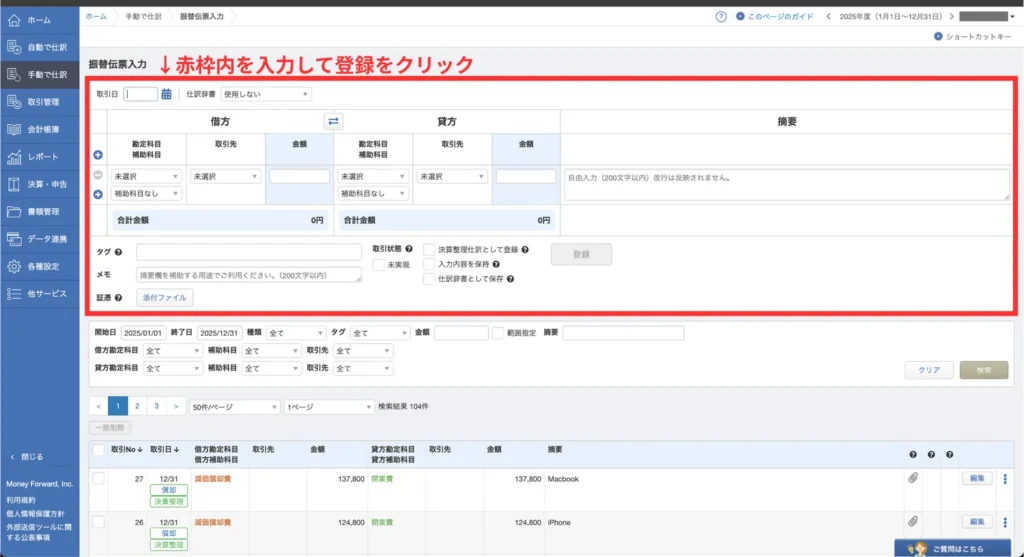Open the three-dot menu for the iPhone row
1024x557 pixels.
[x=1005, y=522]
